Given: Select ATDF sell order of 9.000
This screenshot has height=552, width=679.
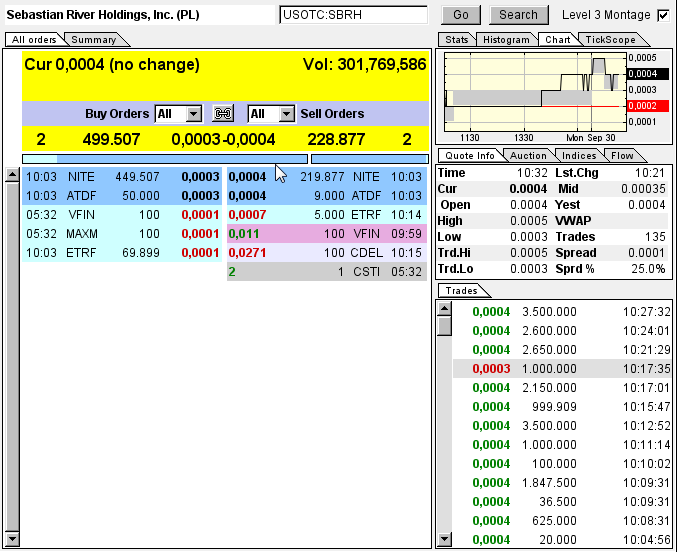Looking at the screenshot, I should coord(327,196).
